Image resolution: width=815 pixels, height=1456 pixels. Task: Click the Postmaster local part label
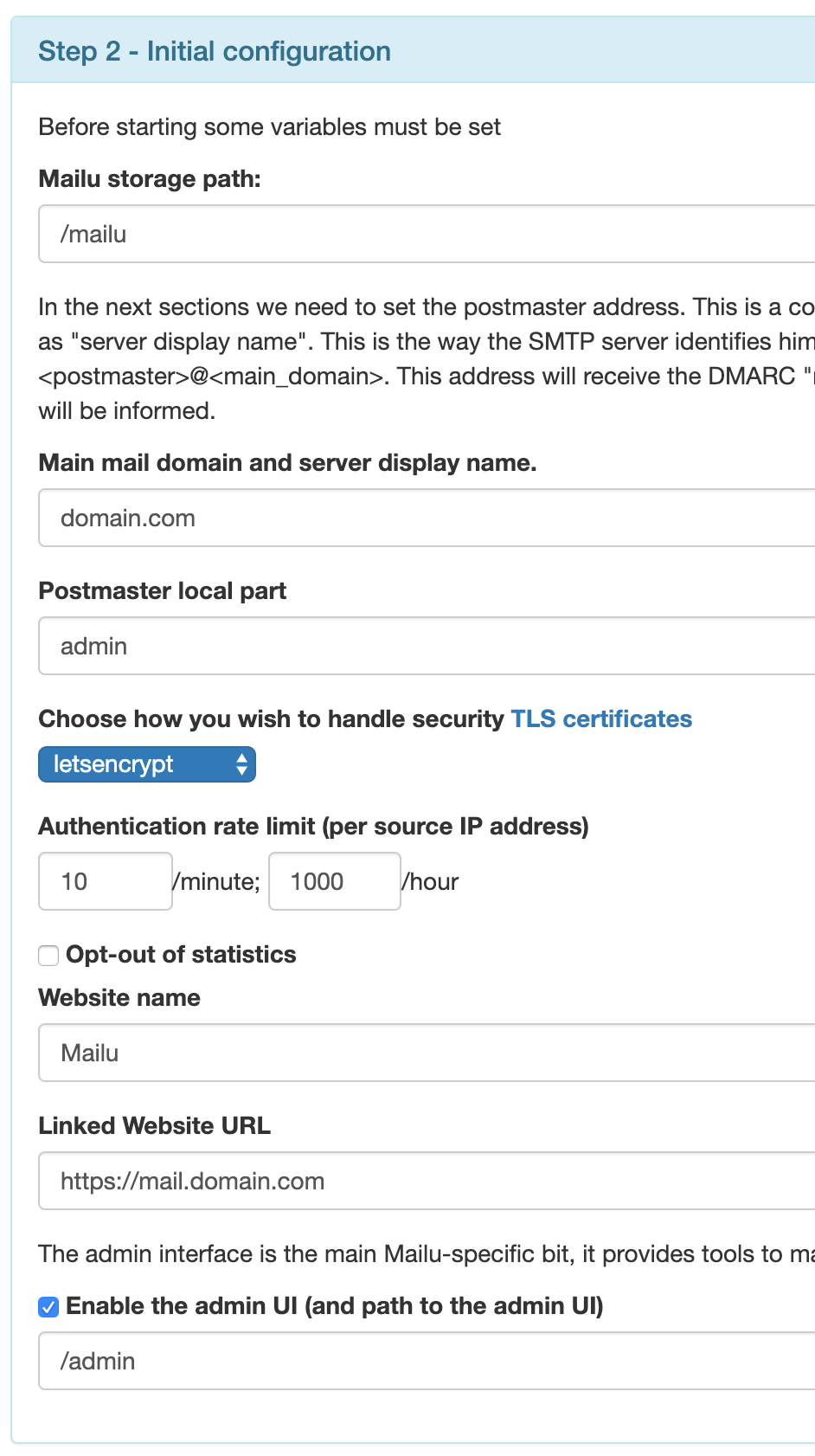163,591
